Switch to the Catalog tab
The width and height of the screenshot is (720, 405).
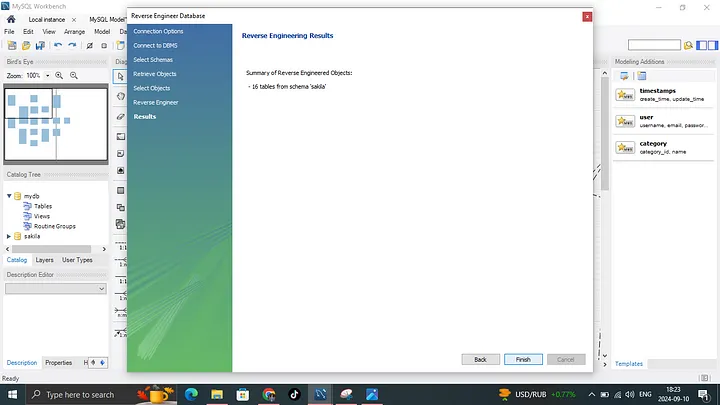17,260
